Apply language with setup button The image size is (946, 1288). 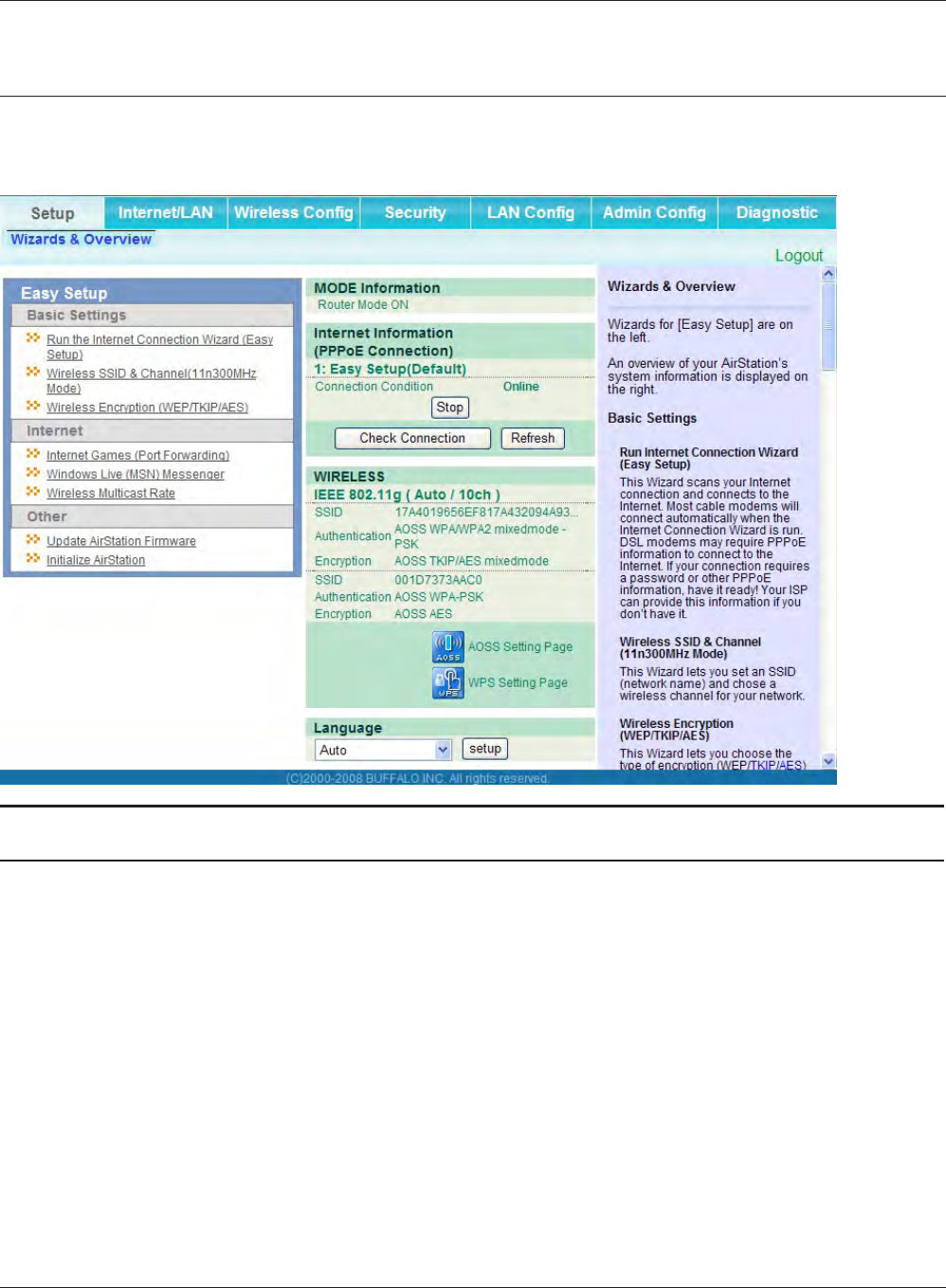pos(485,749)
